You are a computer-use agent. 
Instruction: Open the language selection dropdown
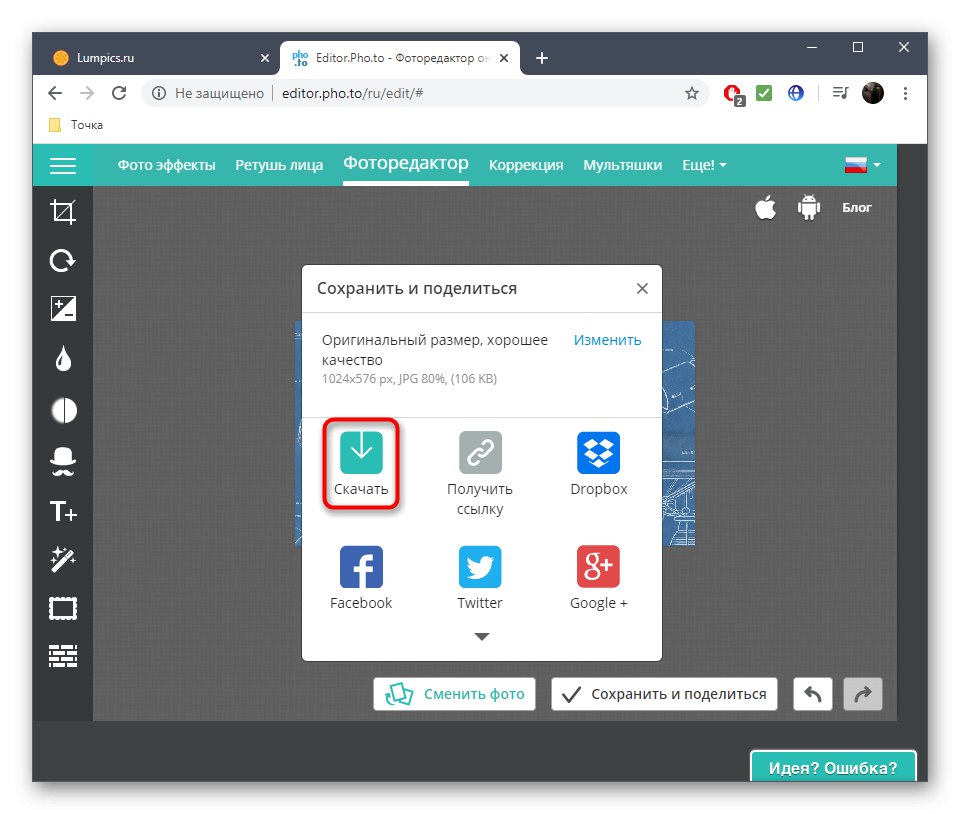point(861,164)
